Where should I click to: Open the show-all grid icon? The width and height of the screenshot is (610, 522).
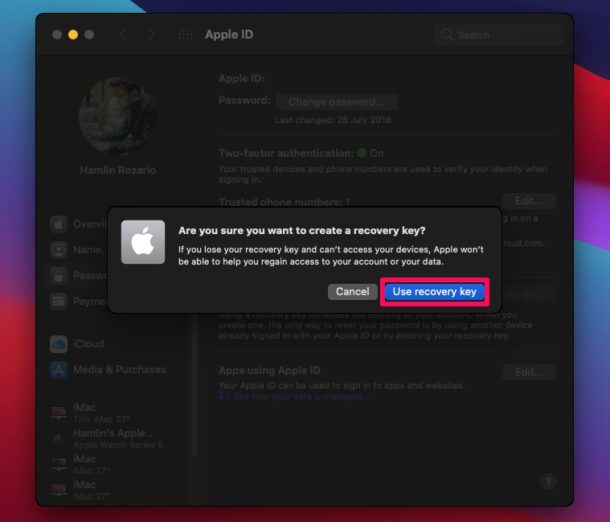pos(185,35)
